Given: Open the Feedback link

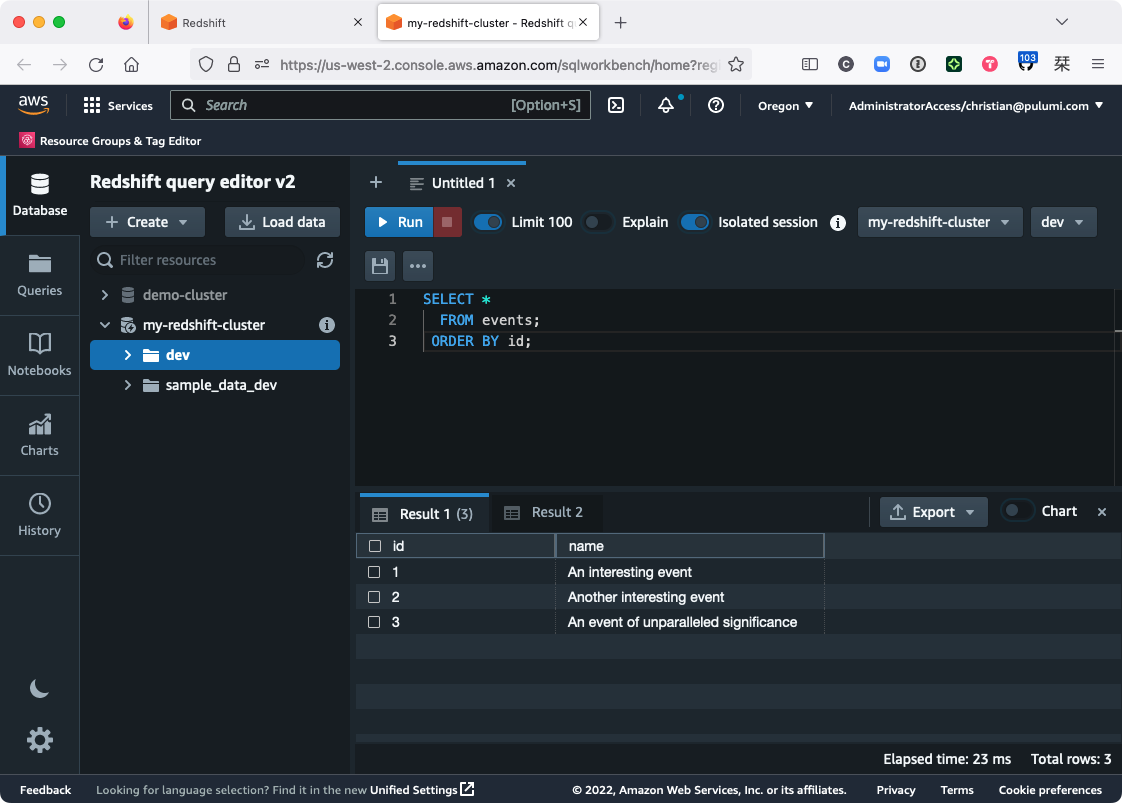Looking at the screenshot, I should point(45,789).
